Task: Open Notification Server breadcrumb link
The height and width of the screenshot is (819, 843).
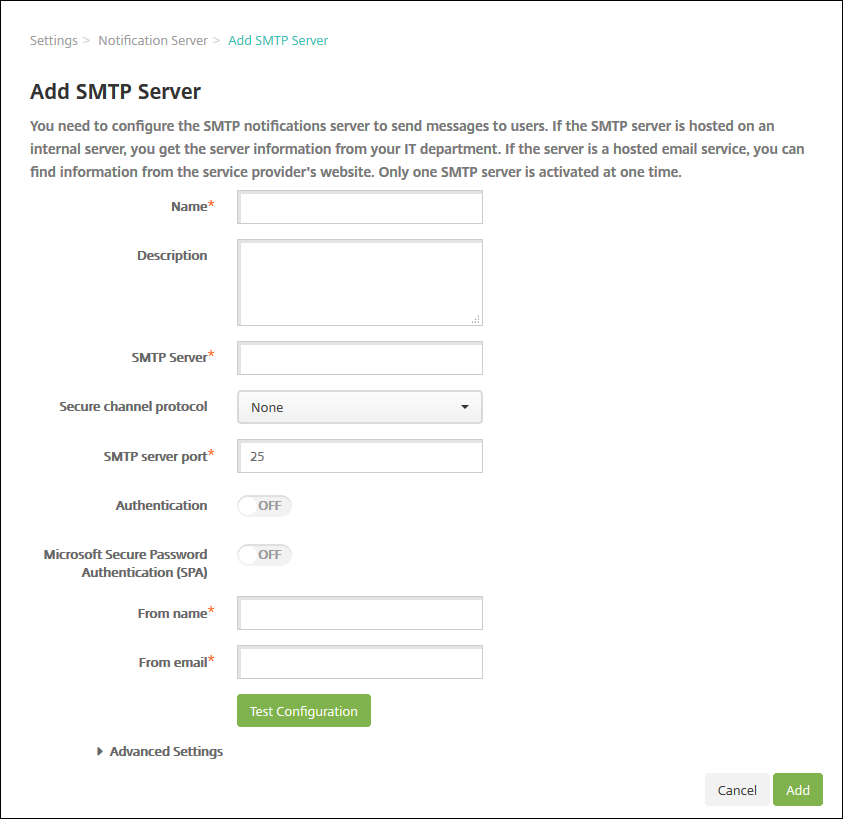Action: (153, 41)
